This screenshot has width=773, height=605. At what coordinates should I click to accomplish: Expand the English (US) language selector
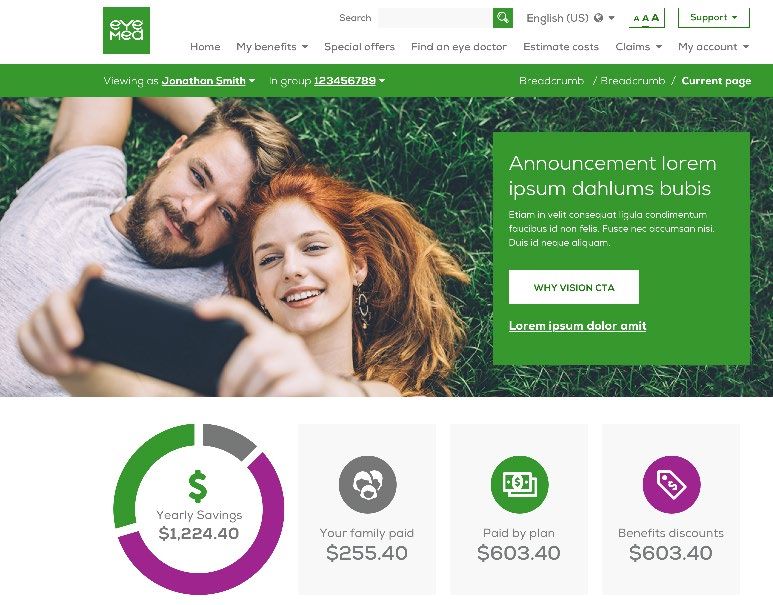(570, 18)
